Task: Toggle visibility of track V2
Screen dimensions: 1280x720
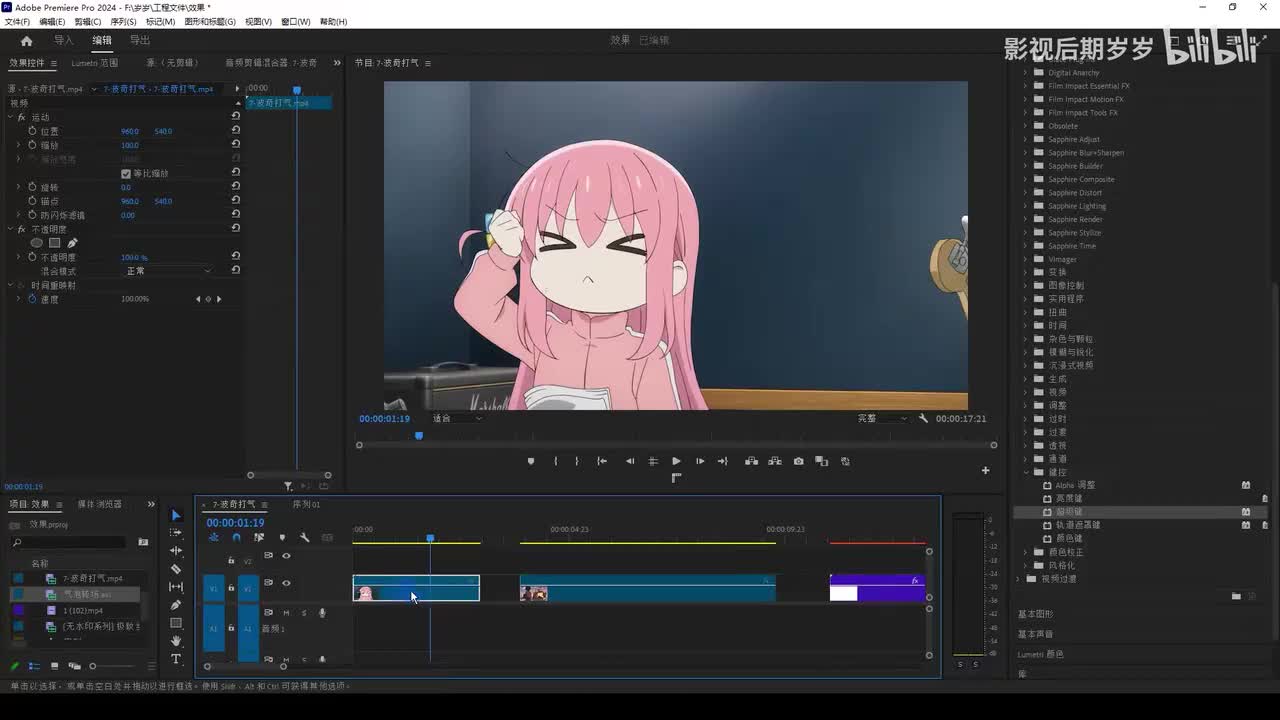Action: 286,555
